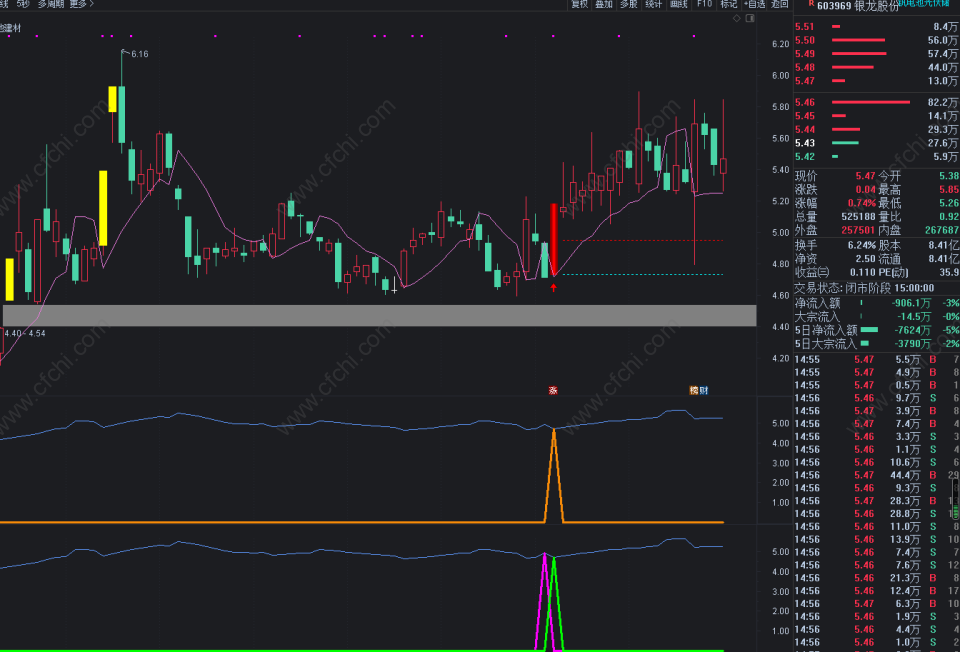The width and height of the screenshot is (960, 652).
Task: Switch to 多周期 multi-period view
Action: (x=51, y=4)
